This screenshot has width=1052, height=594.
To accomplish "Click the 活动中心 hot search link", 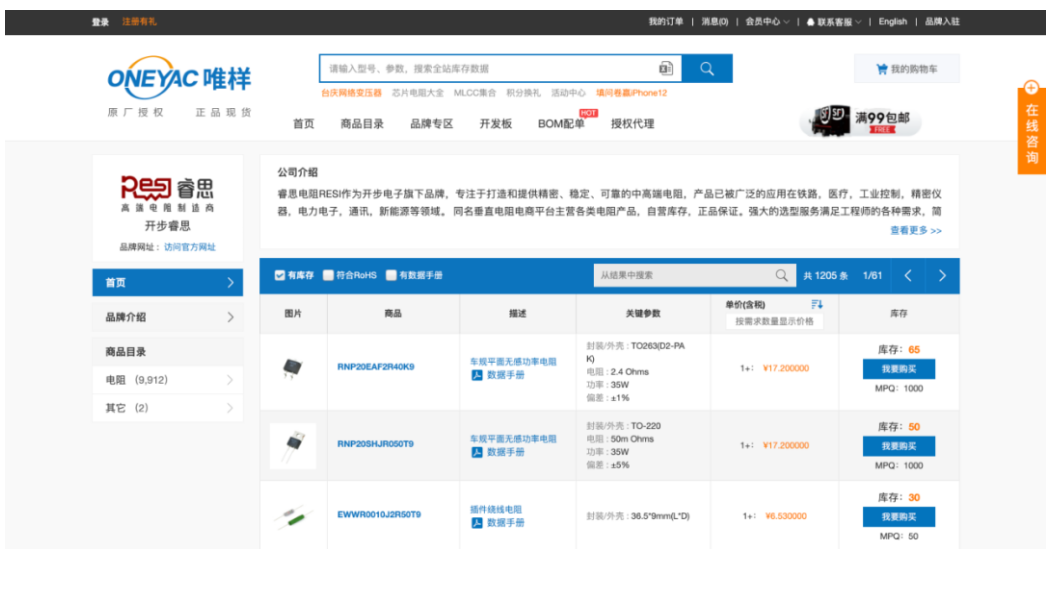I will tap(568, 93).
